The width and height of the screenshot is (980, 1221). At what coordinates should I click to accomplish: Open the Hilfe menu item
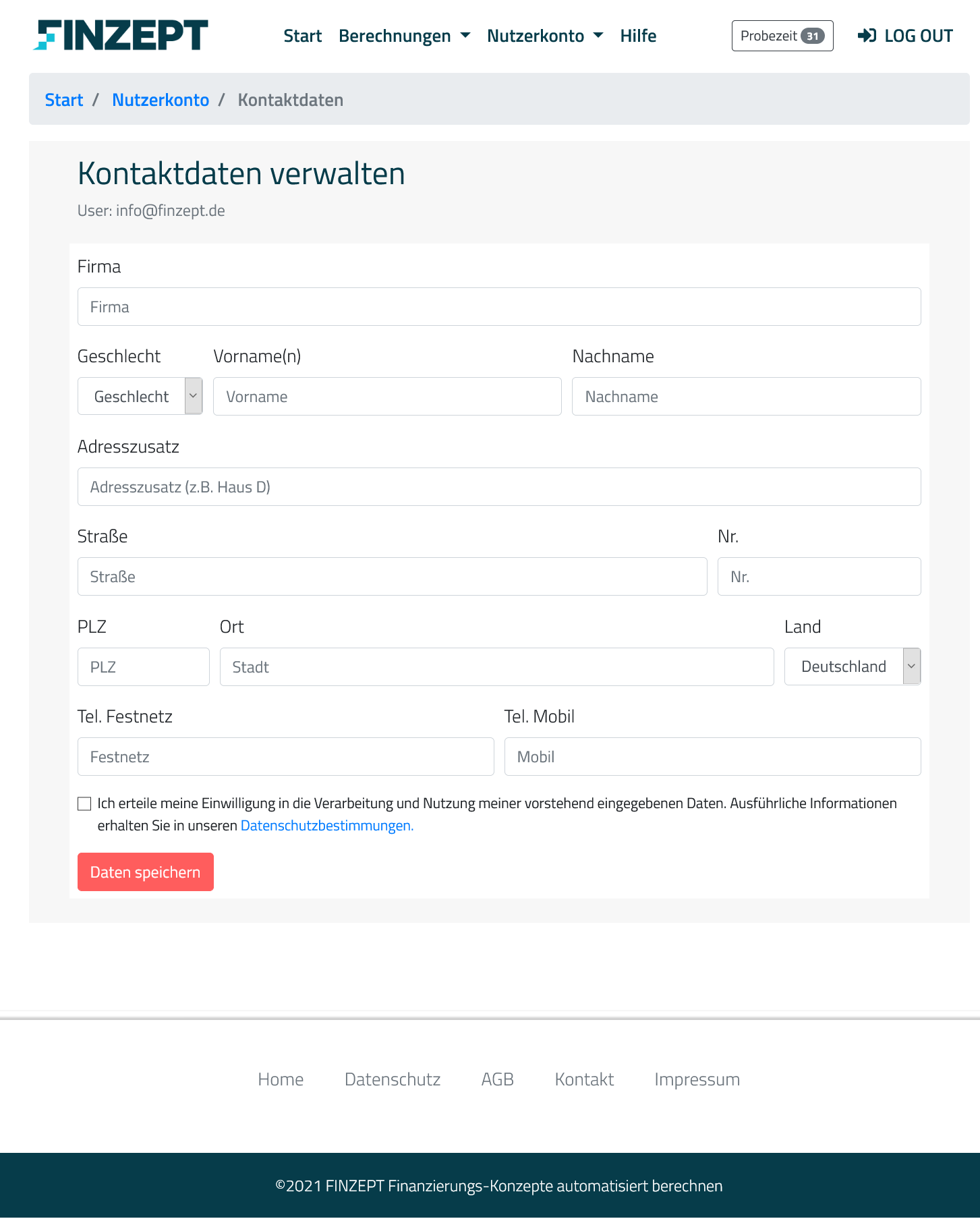pyautogui.click(x=638, y=36)
